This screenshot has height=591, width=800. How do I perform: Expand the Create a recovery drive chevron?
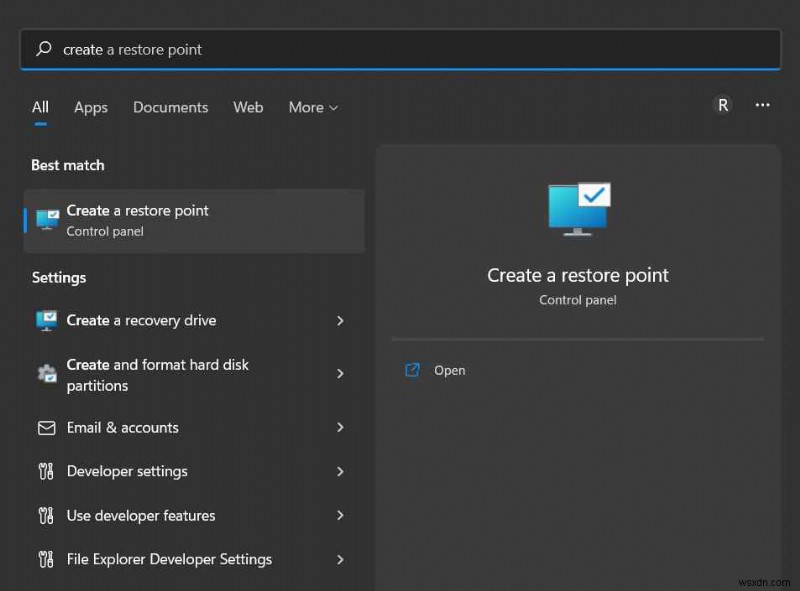341,321
